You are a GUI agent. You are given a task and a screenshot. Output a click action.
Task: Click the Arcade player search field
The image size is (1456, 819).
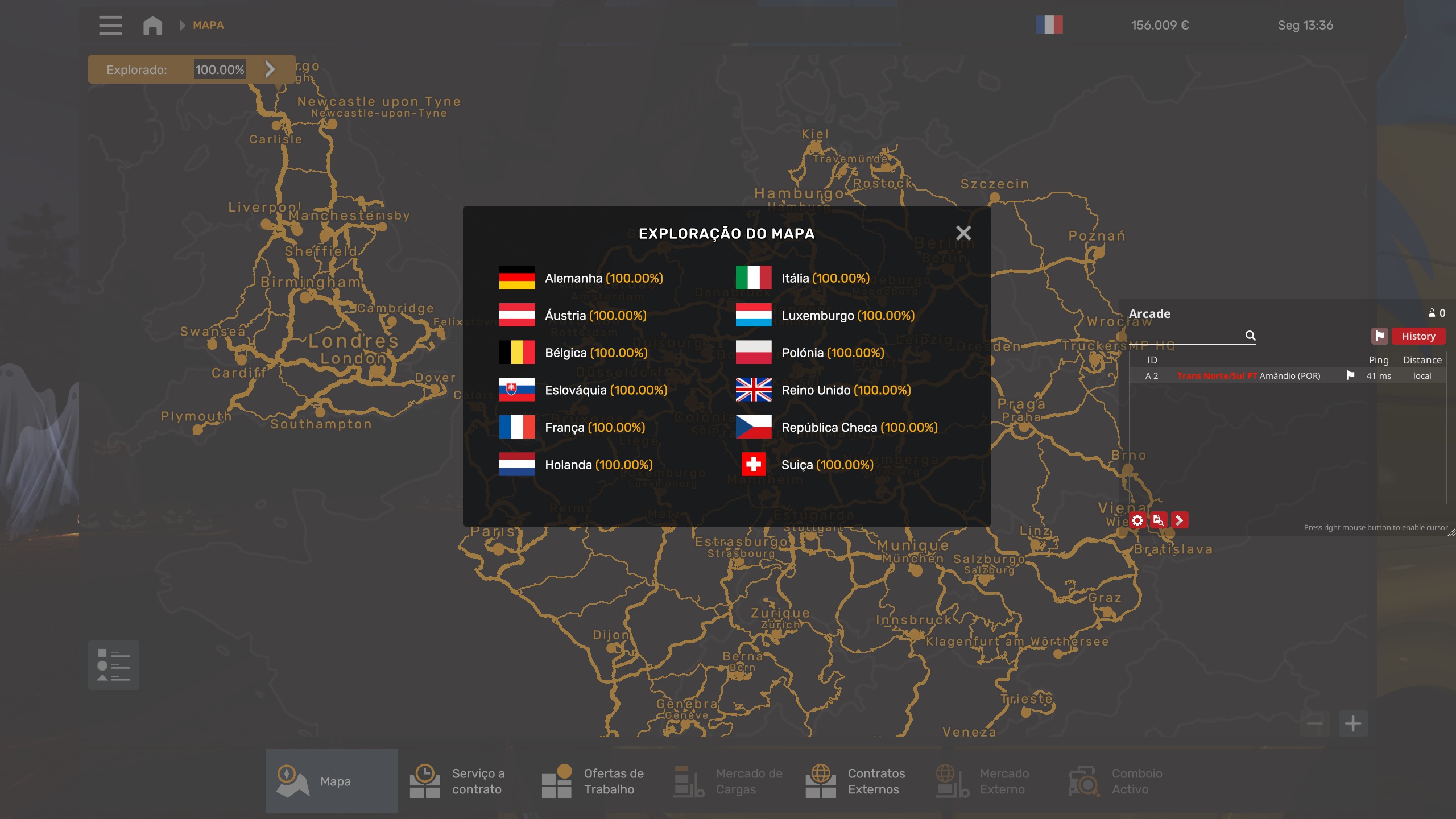pyautogui.click(x=1186, y=336)
